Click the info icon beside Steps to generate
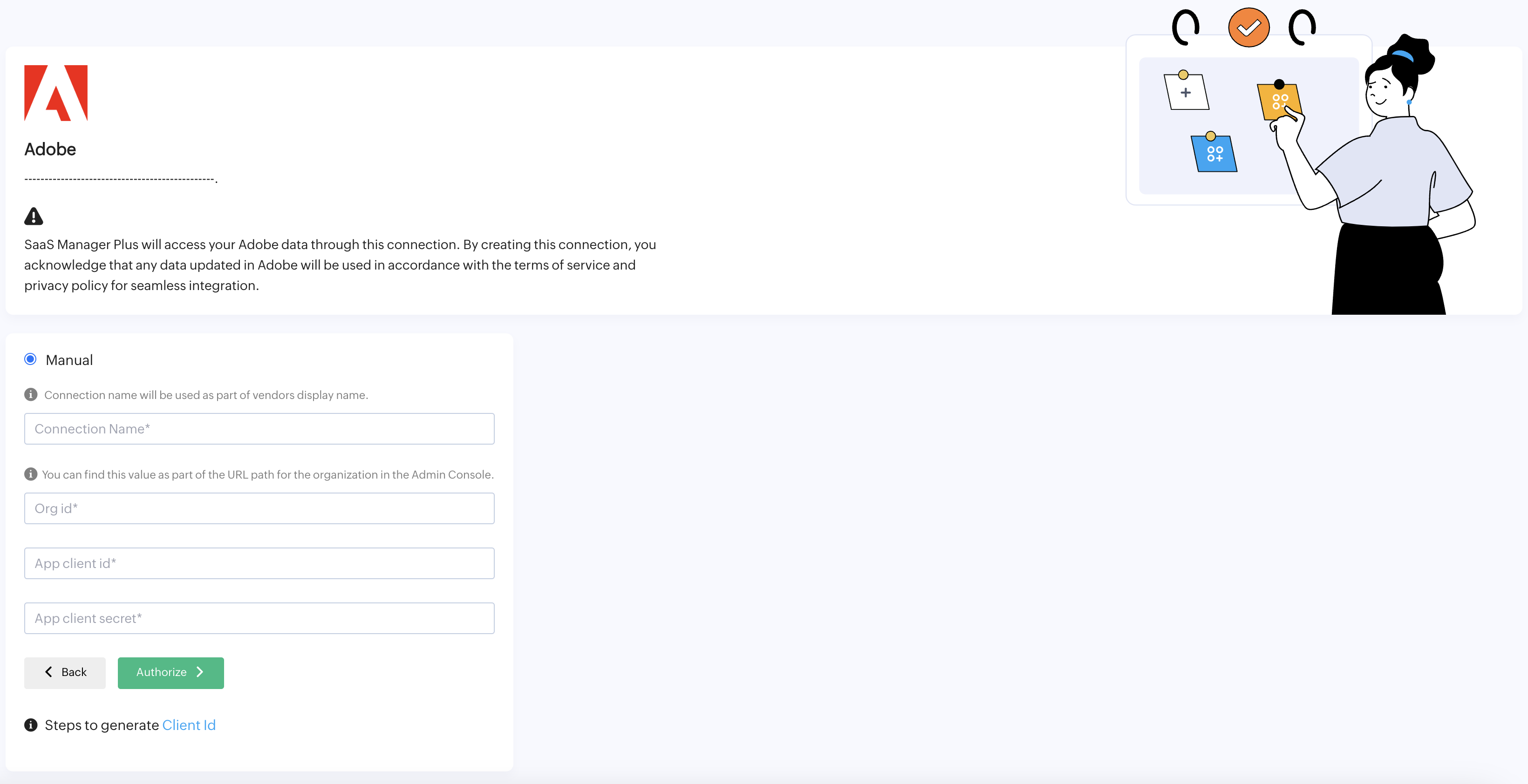Screen dimensions: 1528x784 click(31, 725)
